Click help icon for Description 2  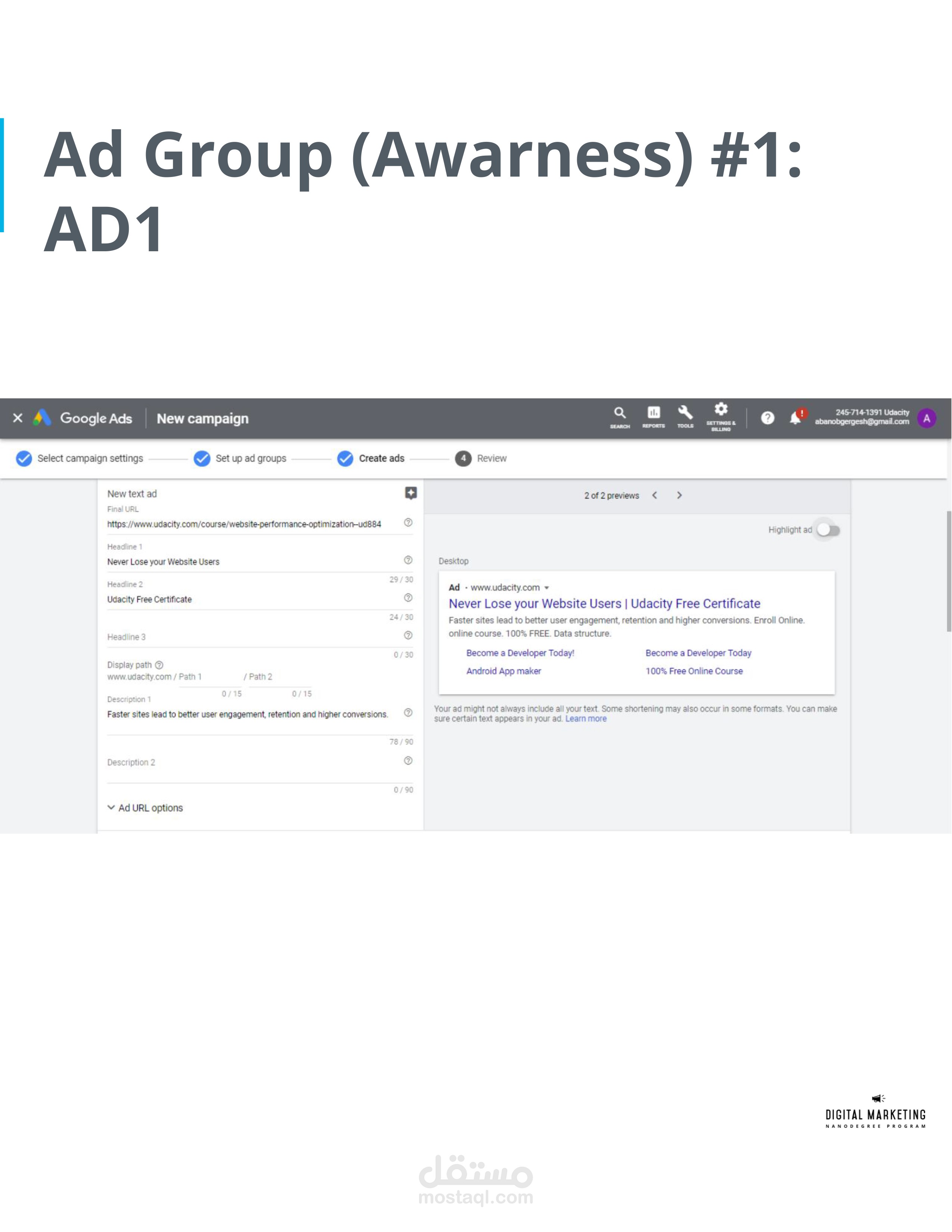408,761
